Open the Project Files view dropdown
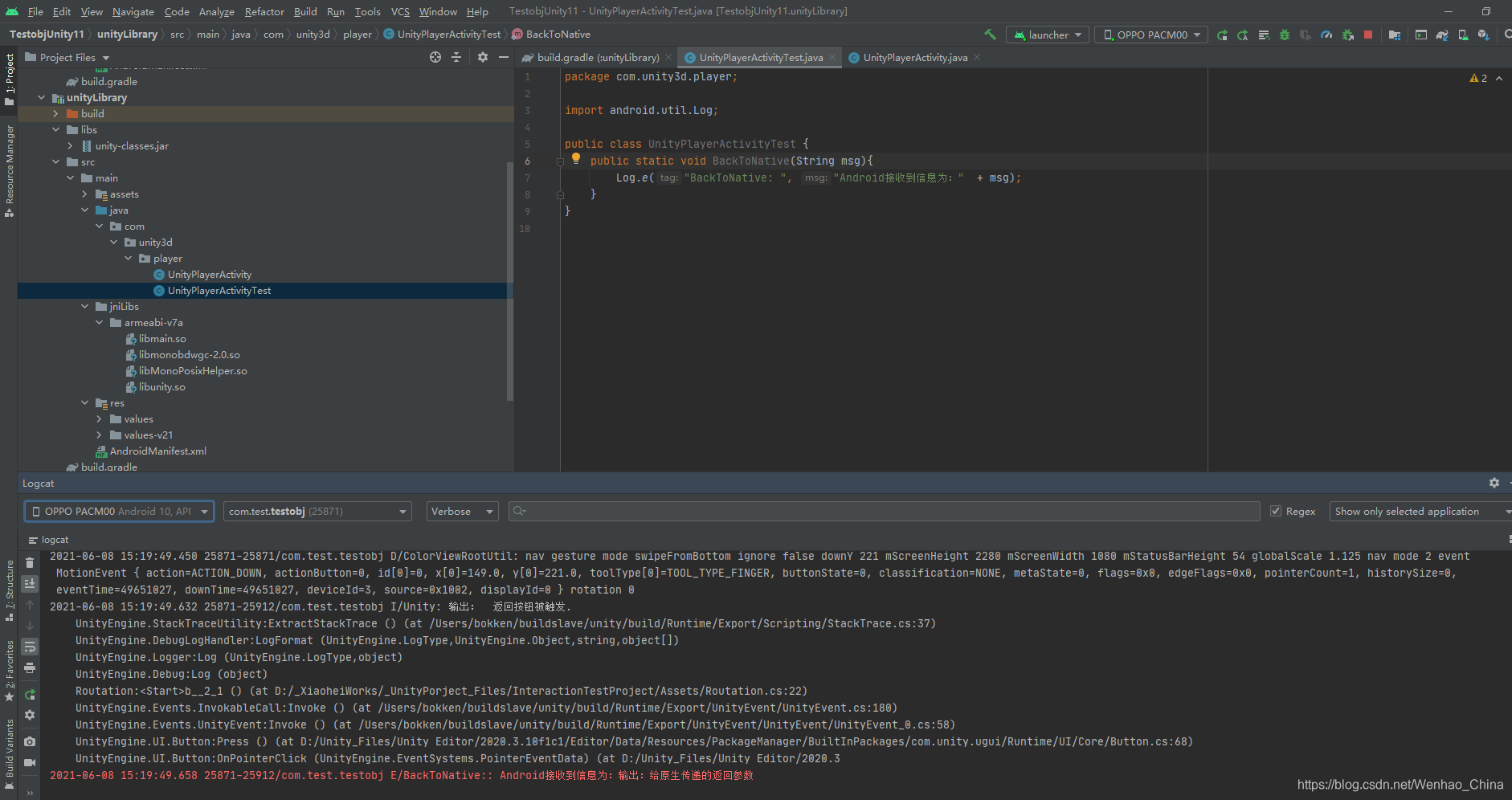Image resolution: width=1512 pixels, height=800 pixels. point(67,57)
